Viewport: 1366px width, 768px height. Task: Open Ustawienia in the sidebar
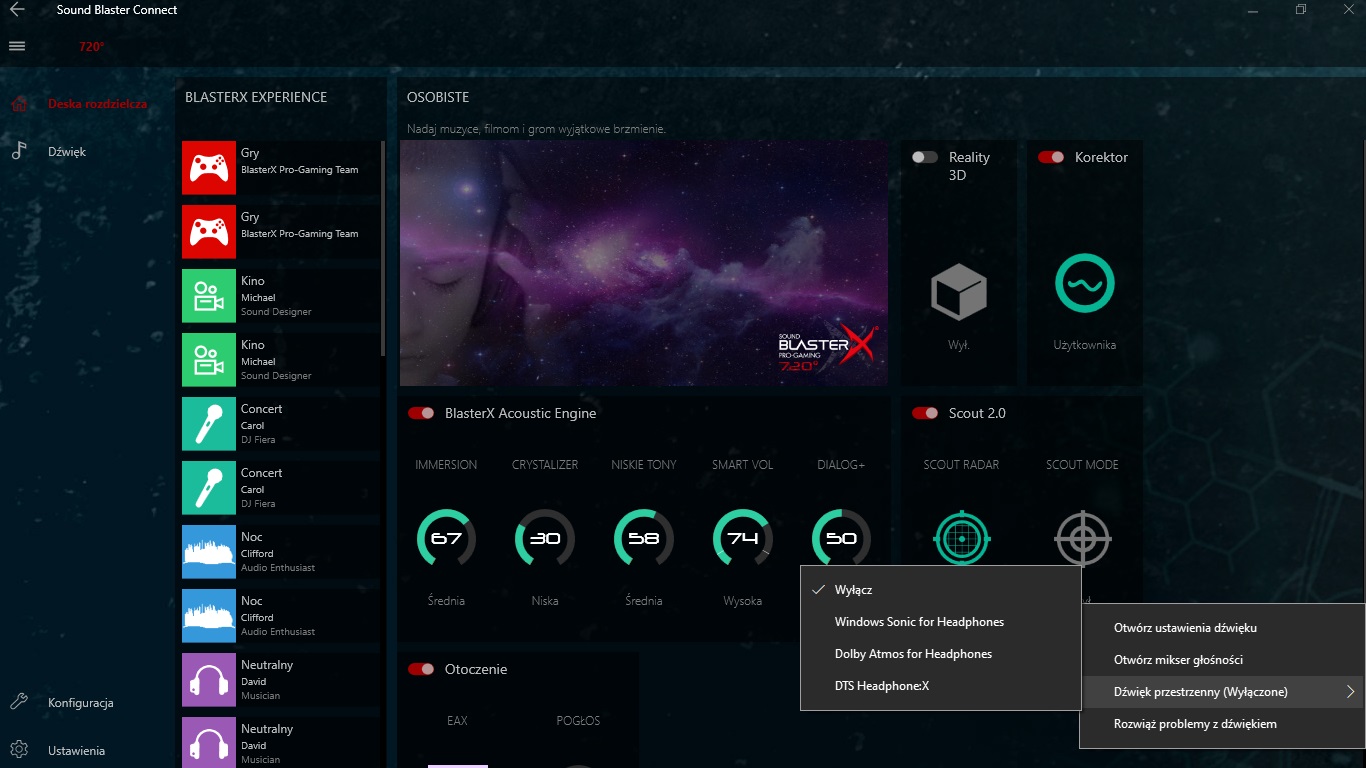[76, 751]
